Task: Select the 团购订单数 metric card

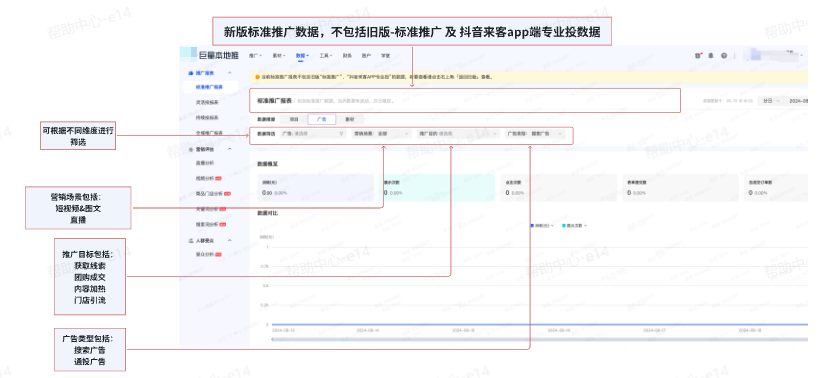Action: click(777, 188)
